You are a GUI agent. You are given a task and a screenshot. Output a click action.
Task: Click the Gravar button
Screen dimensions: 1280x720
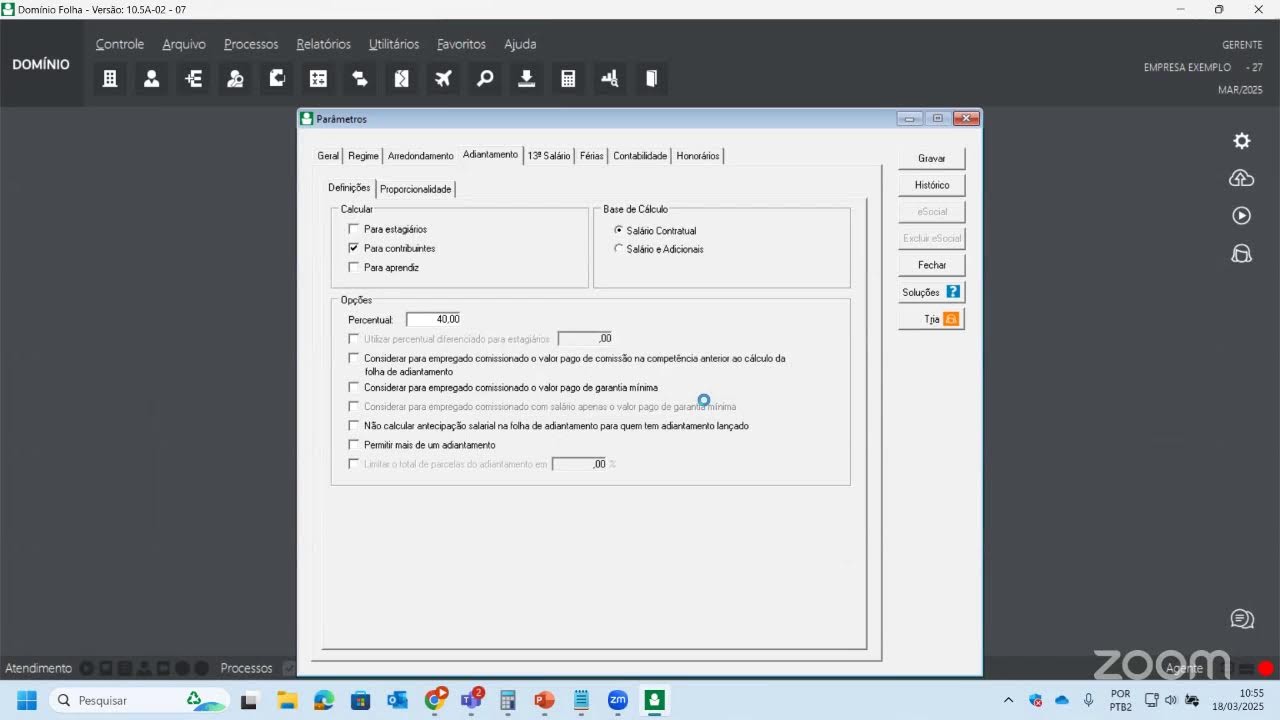(x=932, y=158)
